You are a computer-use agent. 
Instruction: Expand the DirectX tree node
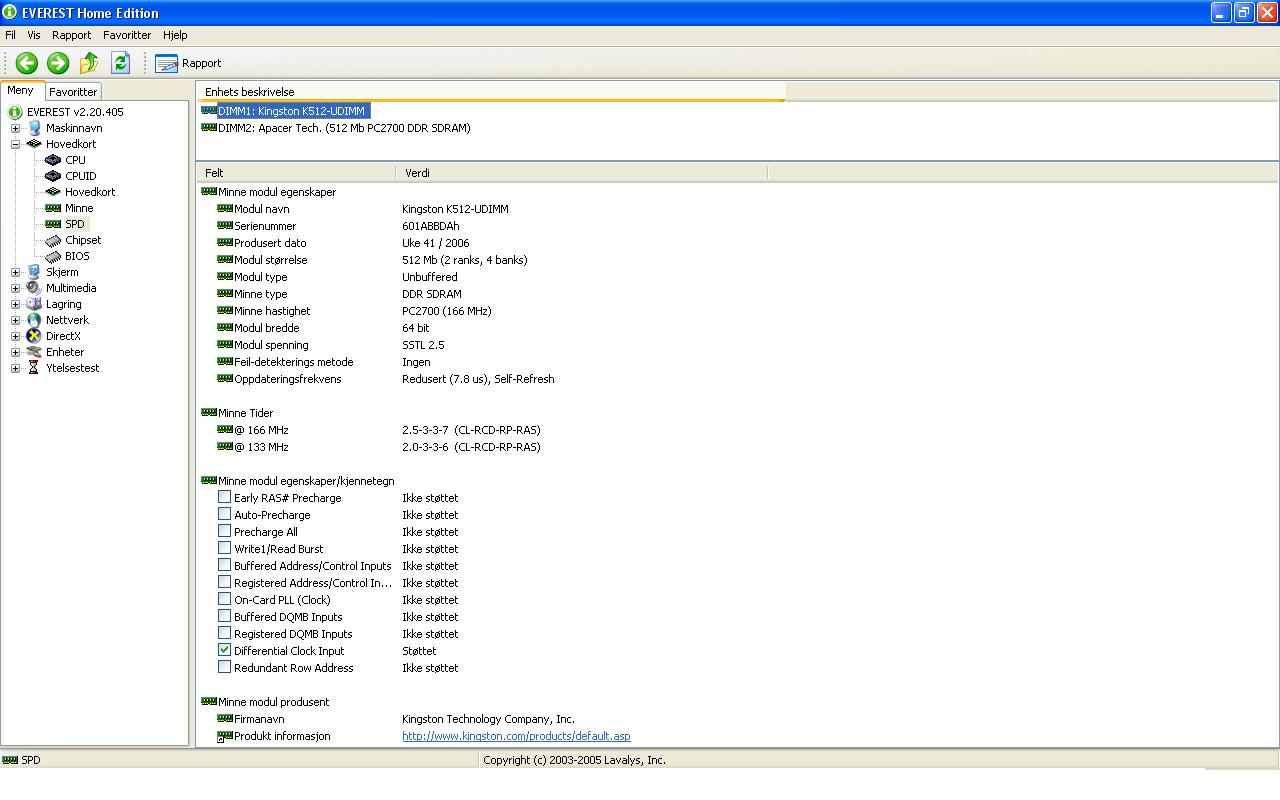[16, 336]
